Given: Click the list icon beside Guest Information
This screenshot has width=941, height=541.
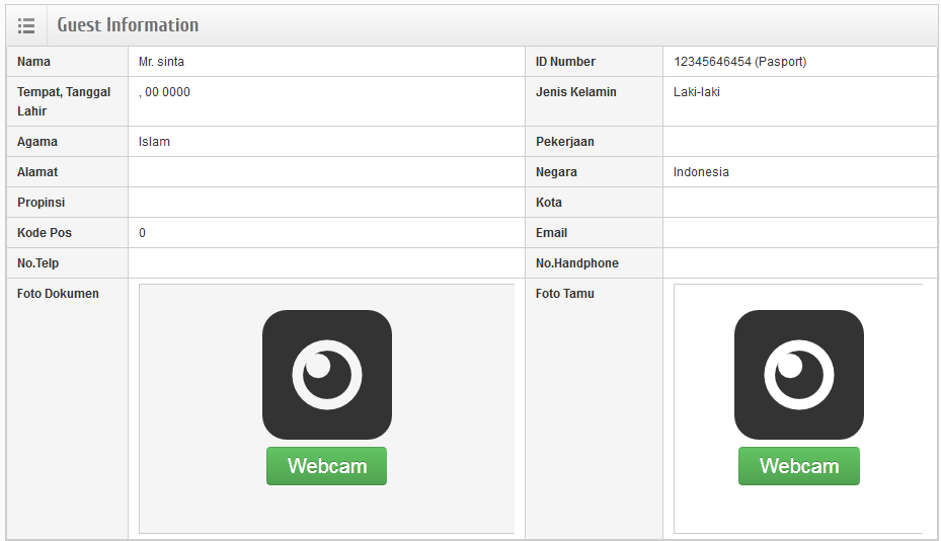Looking at the screenshot, I should (27, 26).
